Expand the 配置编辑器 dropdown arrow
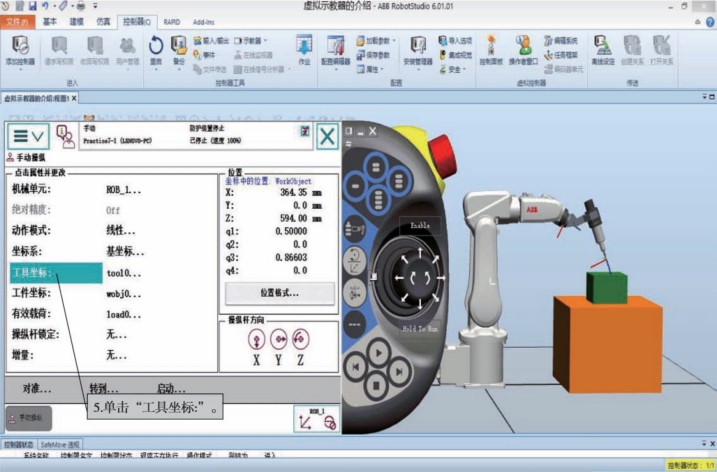This screenshot has height=472, width=717. point(336,70)
